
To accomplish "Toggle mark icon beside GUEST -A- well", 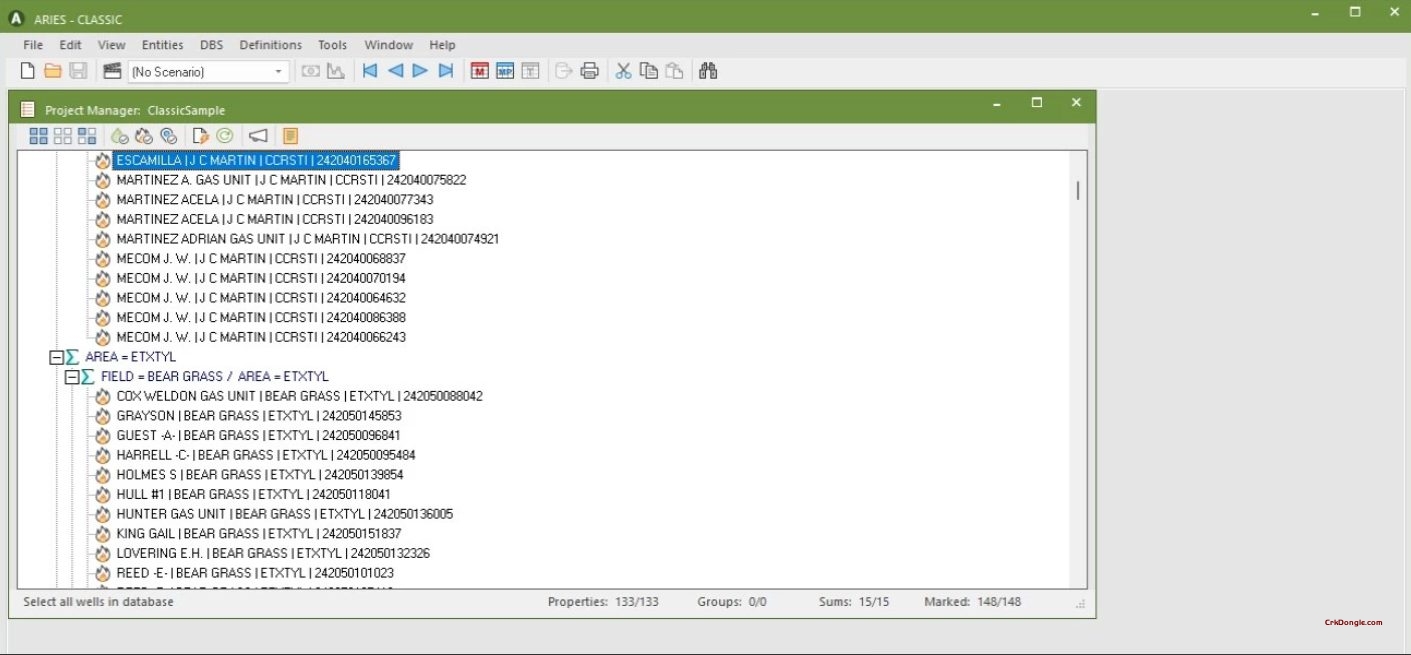I will [102, 436].
